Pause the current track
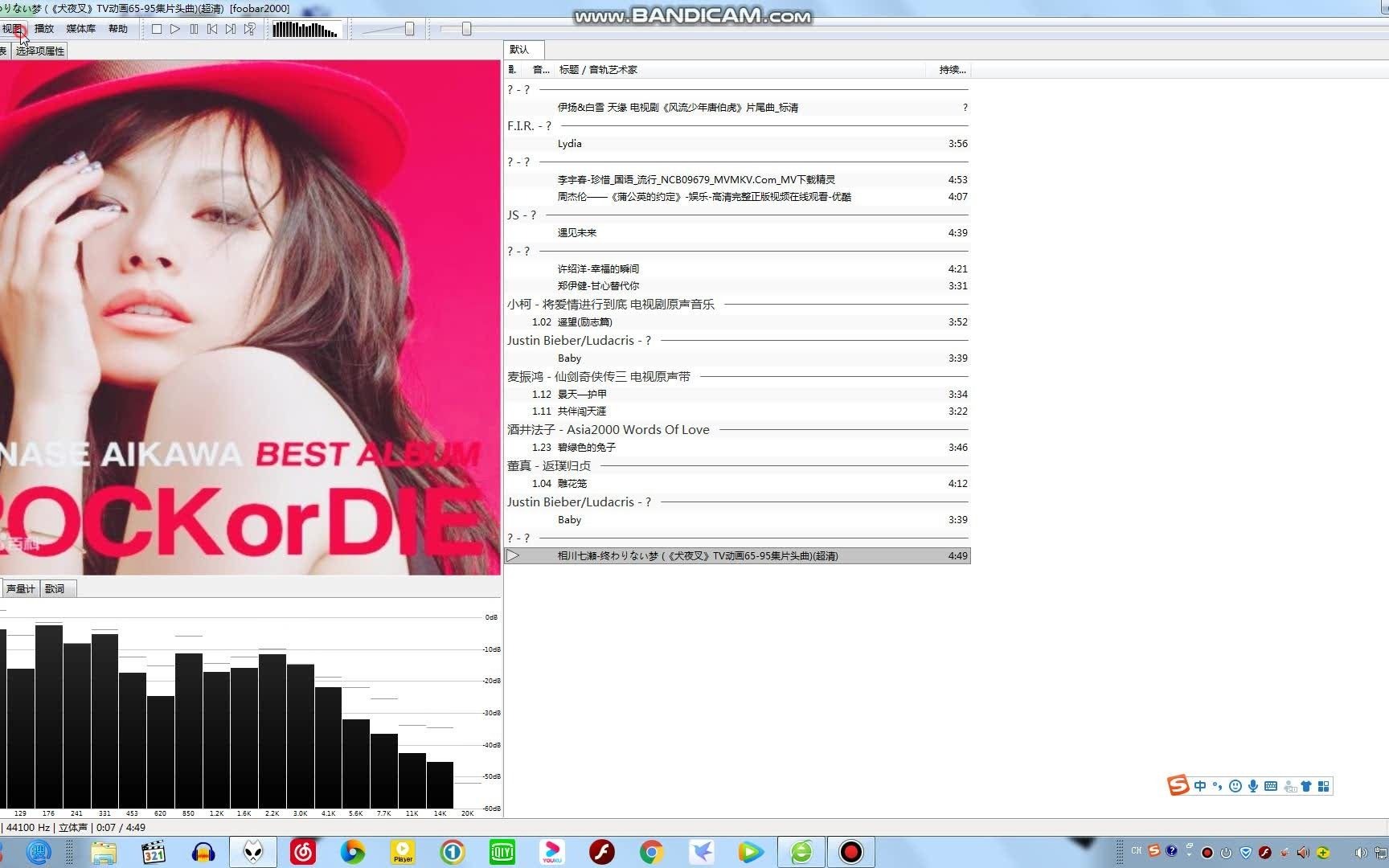The height and width of the screenshot is (868, 1389). 194,29
